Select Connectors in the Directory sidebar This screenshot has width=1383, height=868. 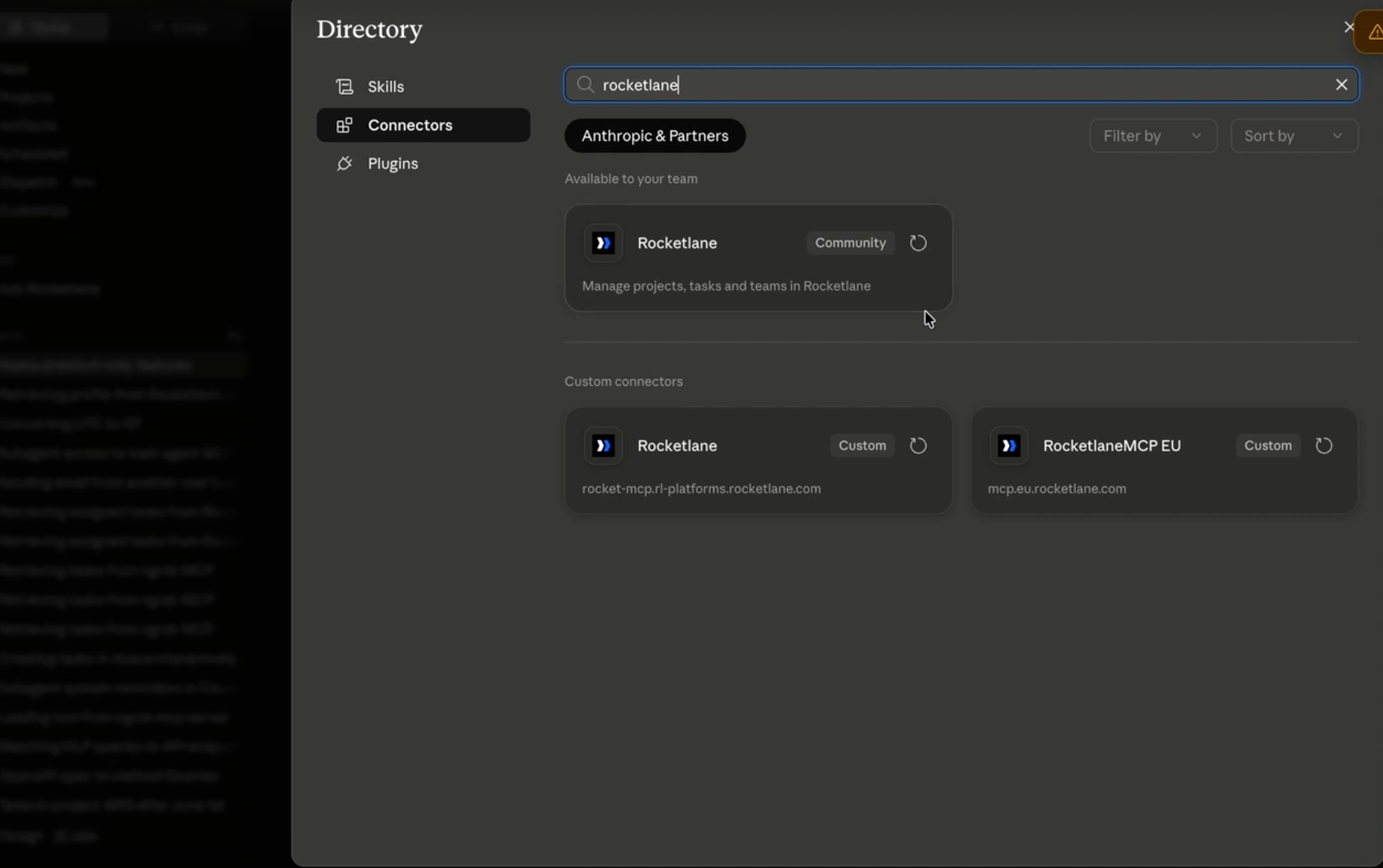click(x=423, y=125)
